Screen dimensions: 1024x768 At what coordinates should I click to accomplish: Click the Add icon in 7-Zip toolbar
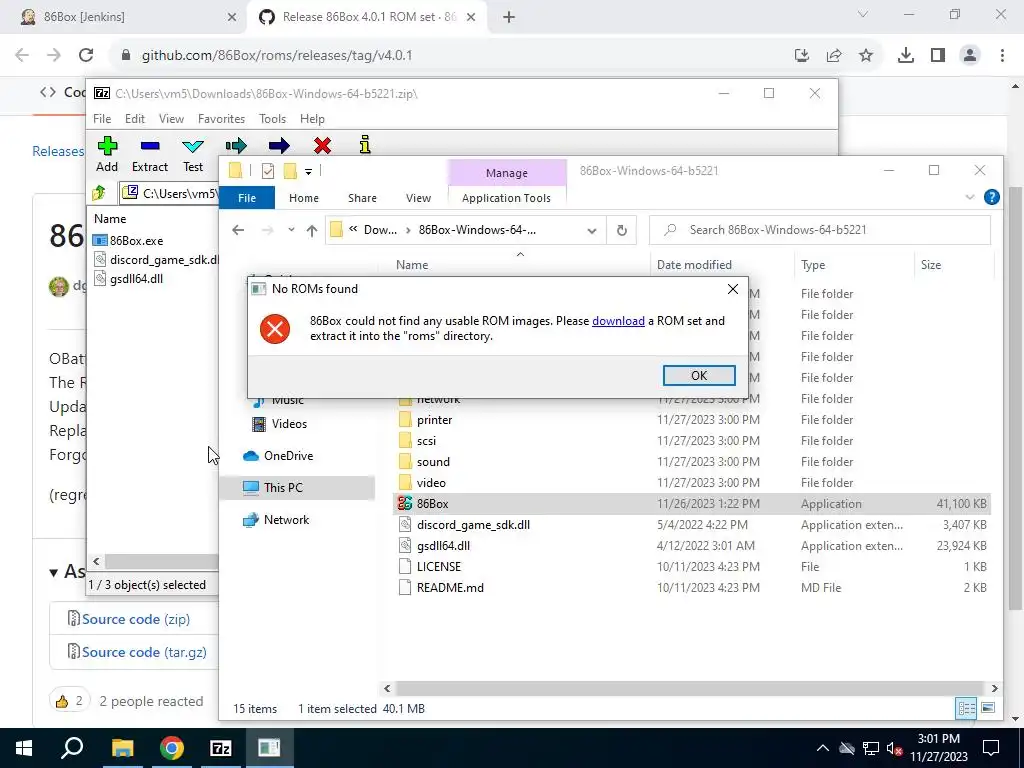pyautogui.click(x=107, y=146)
